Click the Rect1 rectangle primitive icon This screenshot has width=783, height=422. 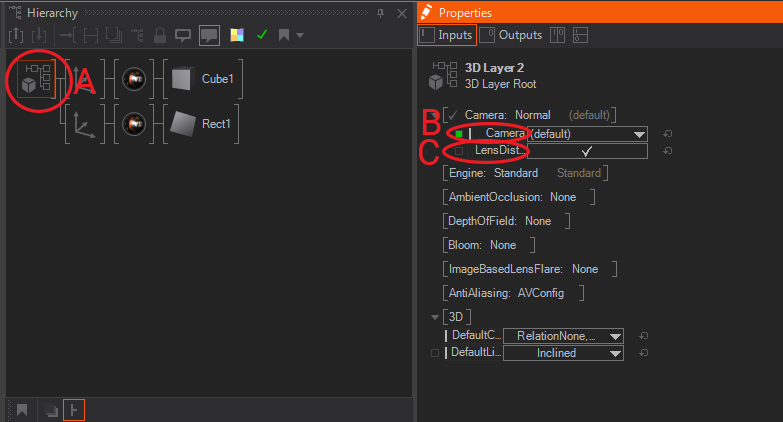[x=181, y=124]
